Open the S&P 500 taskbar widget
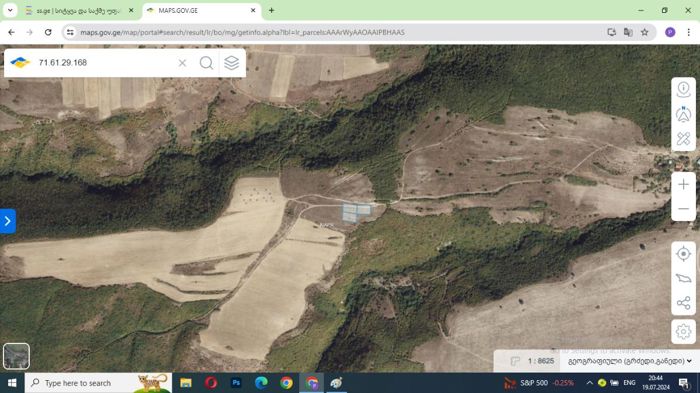700x393 pixels. click(x=539, y=383)
